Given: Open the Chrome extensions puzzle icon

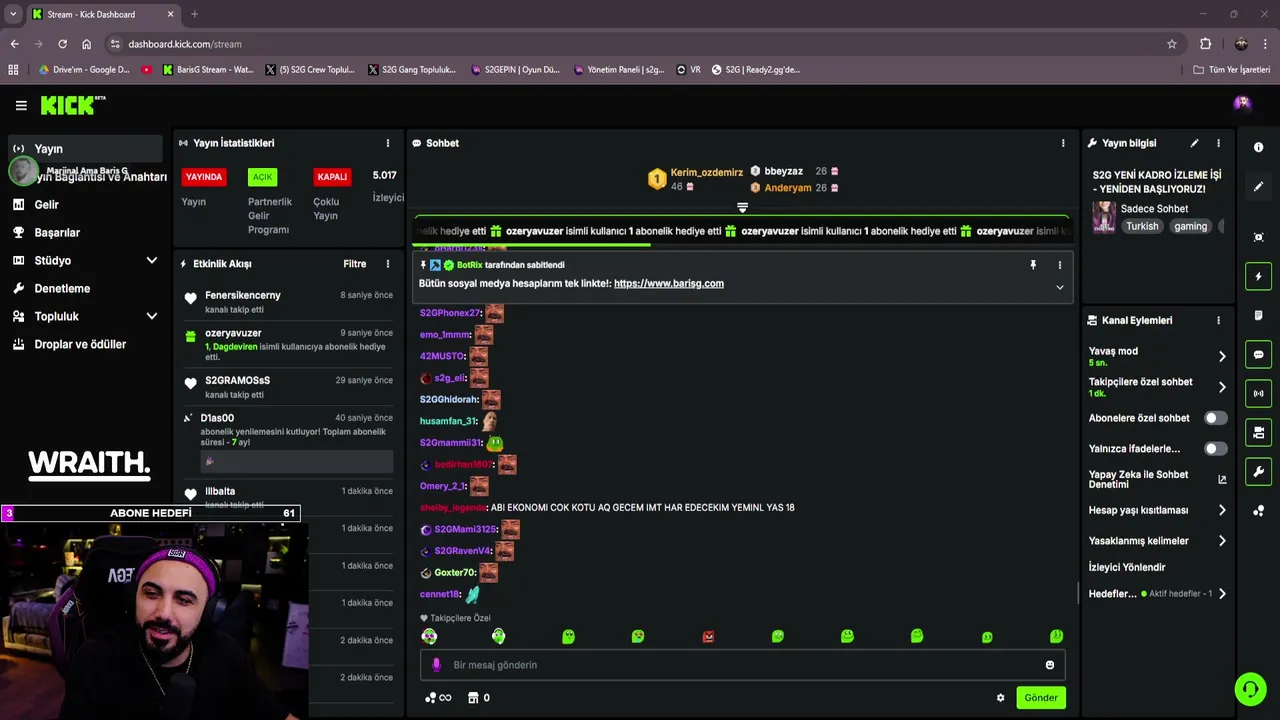Looking at the screenshot, I should pos(1205,44).
